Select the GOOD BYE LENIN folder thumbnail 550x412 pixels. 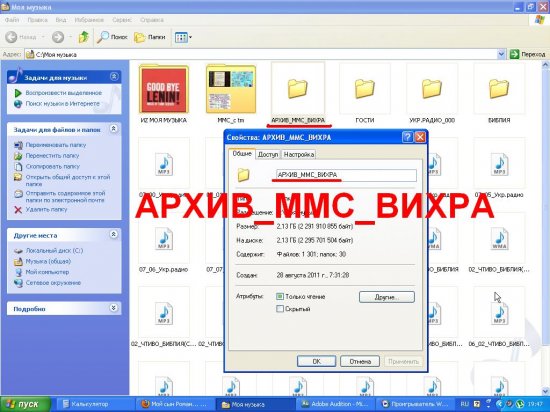pos(163,89)
